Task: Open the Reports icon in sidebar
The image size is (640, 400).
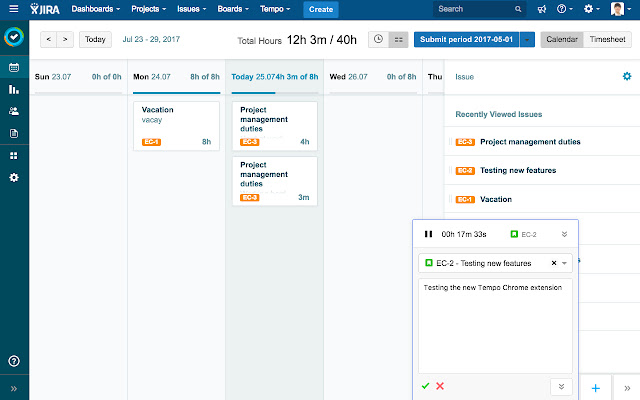Action: pyautogui.click(x=14, y=89)
